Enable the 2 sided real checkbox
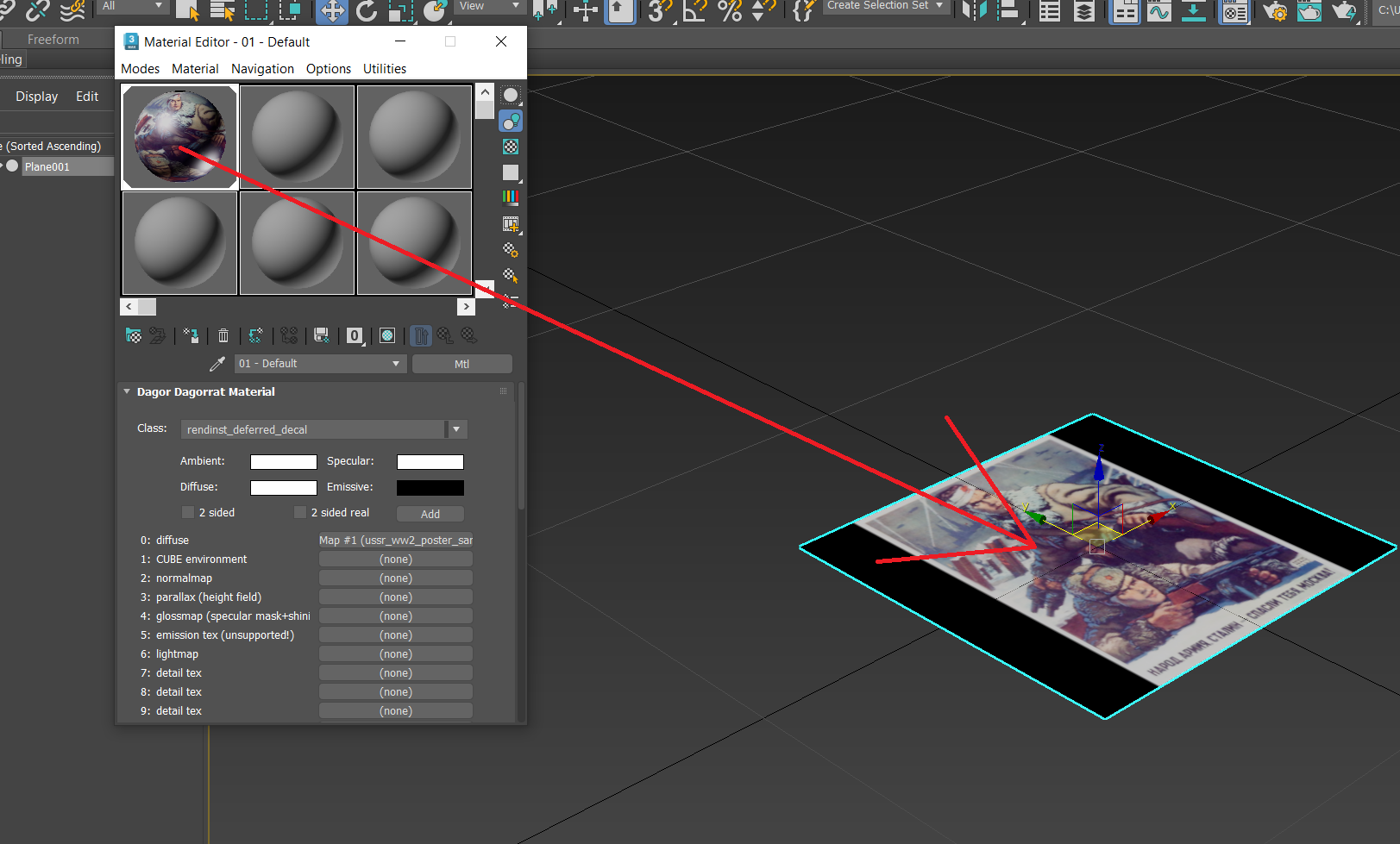The width and height of the screenshot is (1400, 844). tap(300, 513)
